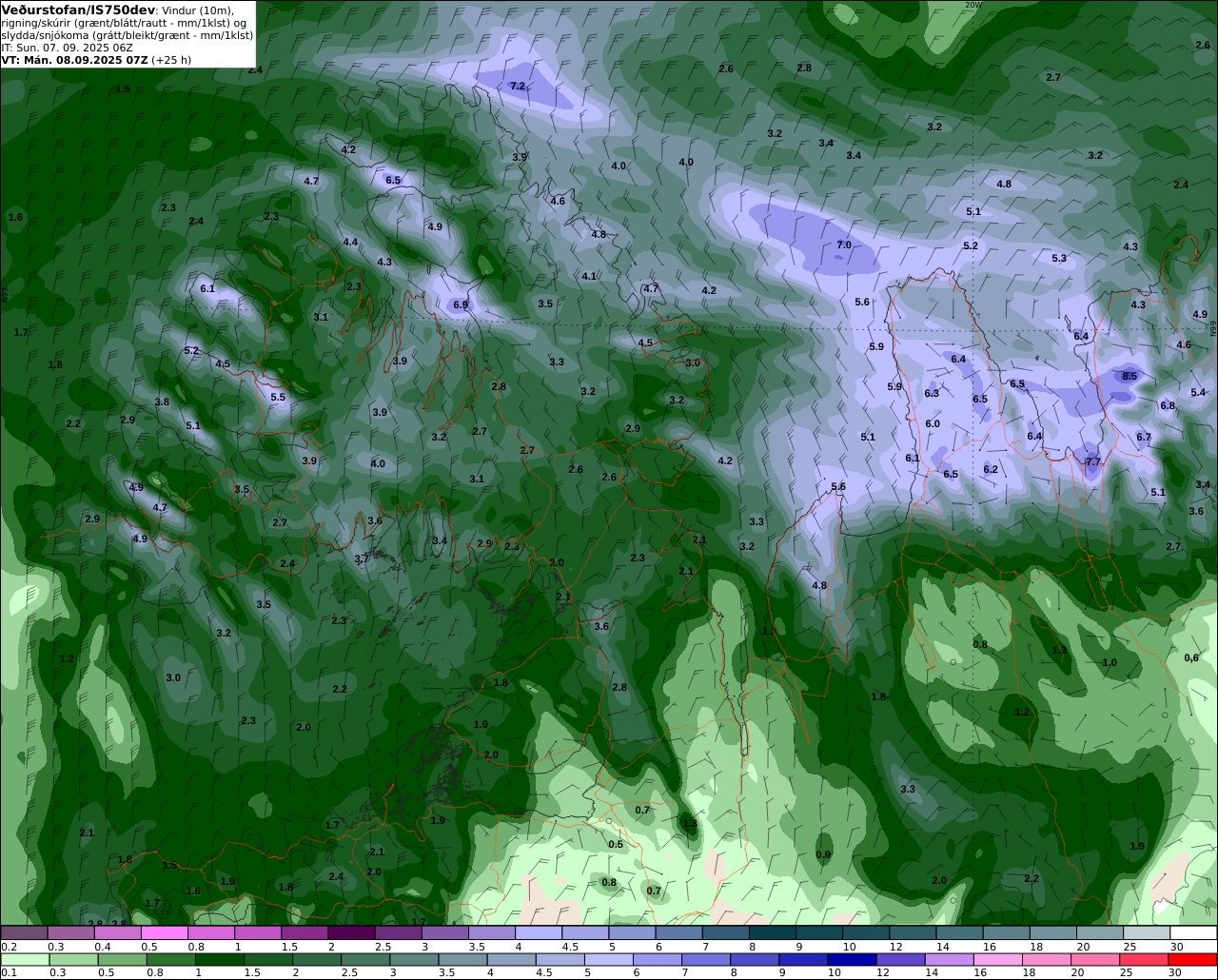The width and height of the screenshot is (1218, 980).
Task: Click the pink swatch labeled 16 in the bottom legend row
Action: pos(997,959)
